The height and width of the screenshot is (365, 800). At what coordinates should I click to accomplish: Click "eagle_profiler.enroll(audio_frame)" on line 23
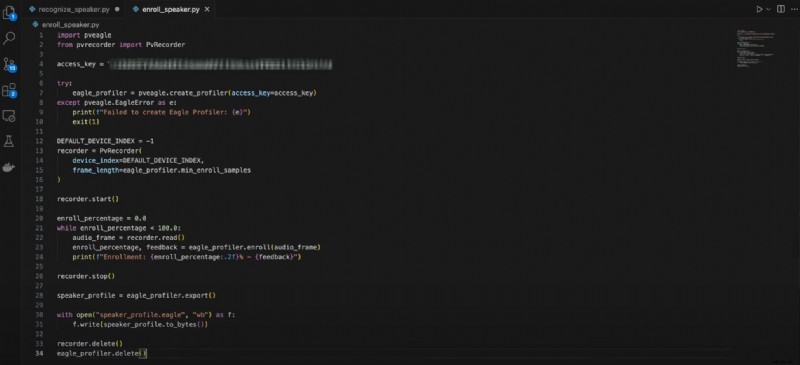(x=254, y=247)
